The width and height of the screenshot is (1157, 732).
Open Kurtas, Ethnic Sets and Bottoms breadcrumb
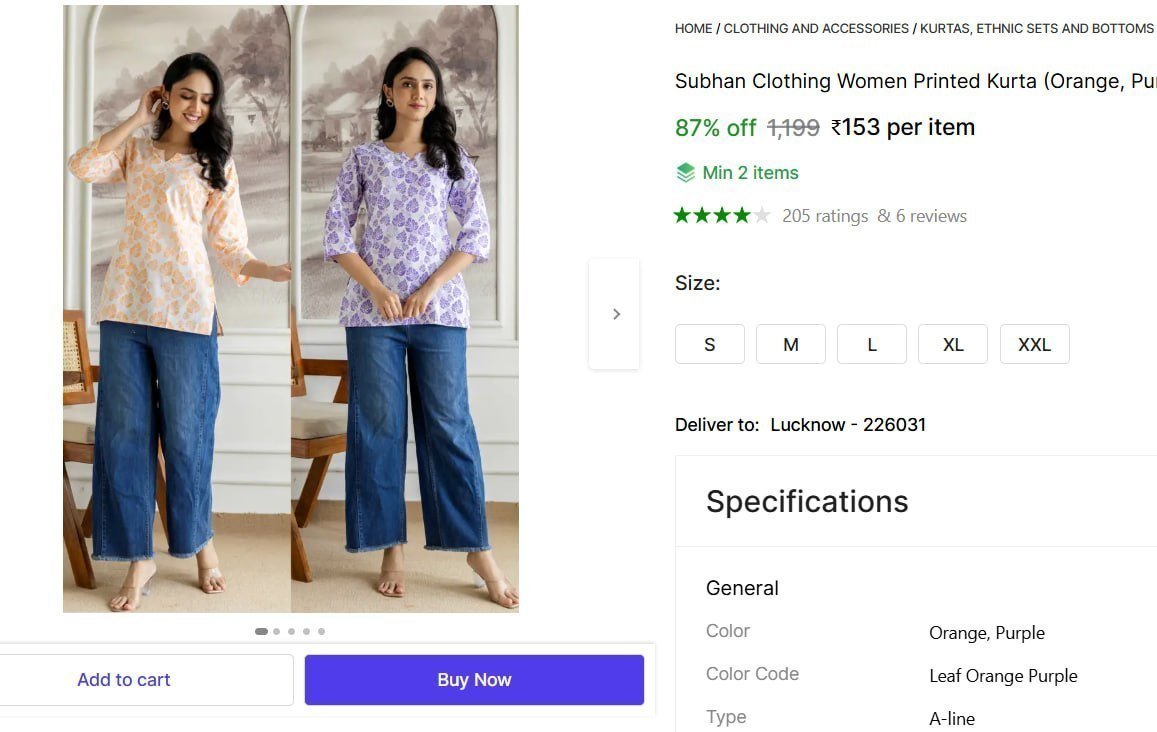coord(1037,29)
